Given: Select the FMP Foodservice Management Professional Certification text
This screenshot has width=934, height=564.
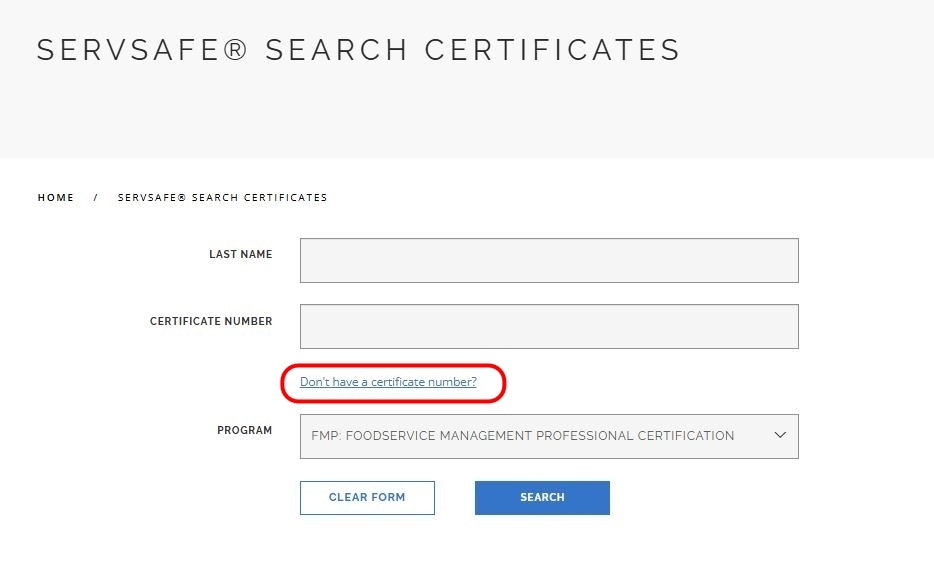Looking at the screenshot, I should click(520, 436).
